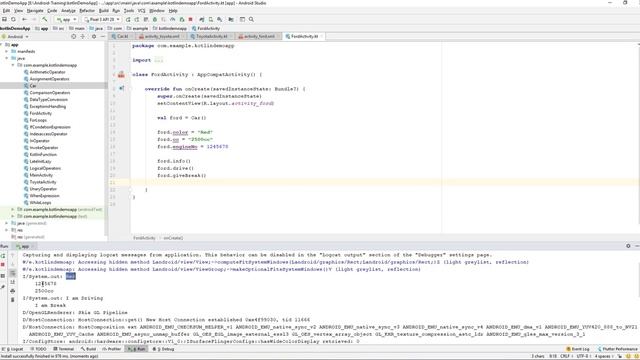640x360 pixels.
Task: Click the gutter icon beside class FordActivity
Action: click(121, 75)
